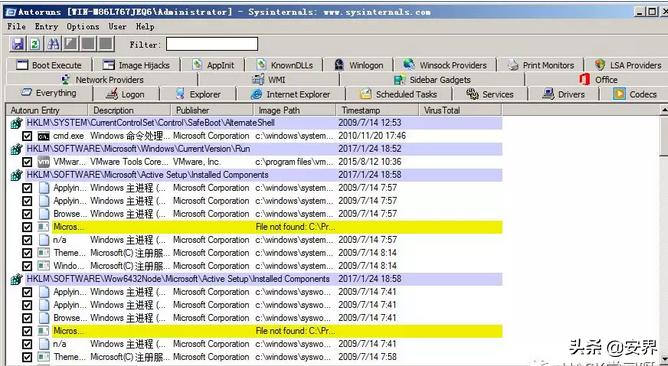Sort by Publisher column header

tap(212, 110)
